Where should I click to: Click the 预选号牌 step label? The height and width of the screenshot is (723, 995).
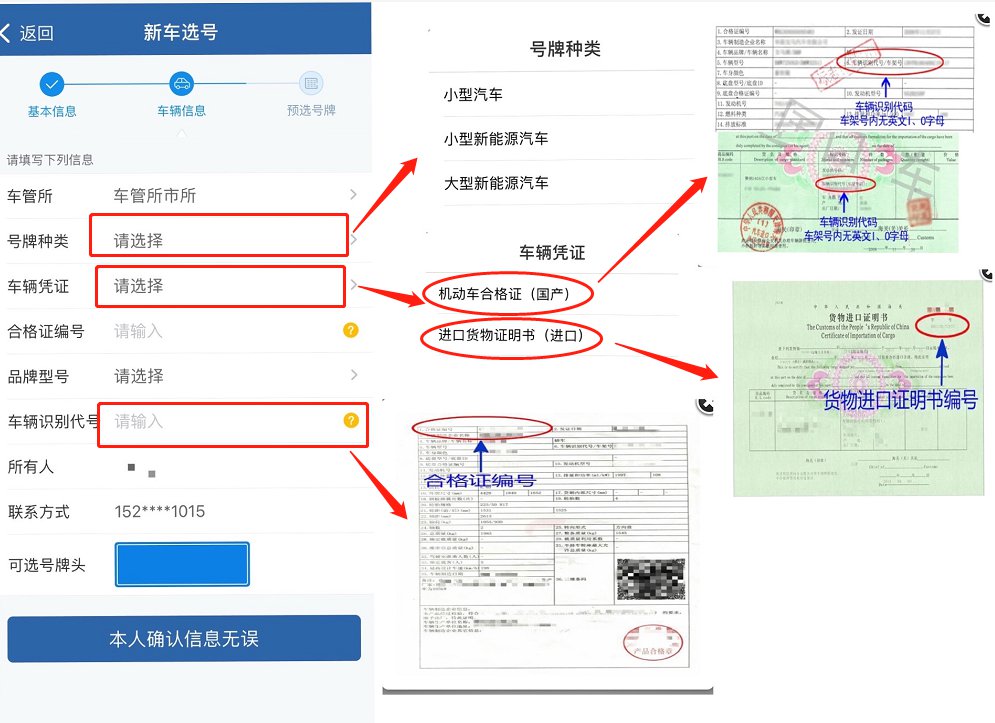311,110
